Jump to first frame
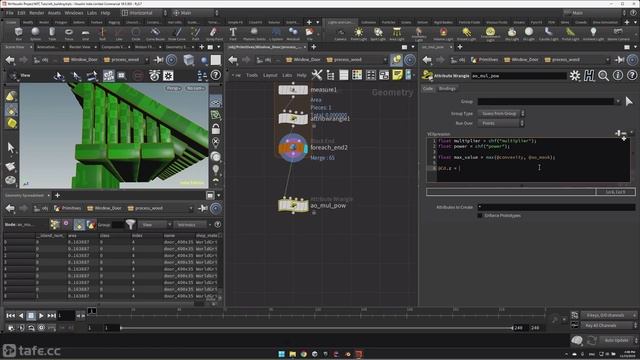640x360 pixels. (11, 316)
